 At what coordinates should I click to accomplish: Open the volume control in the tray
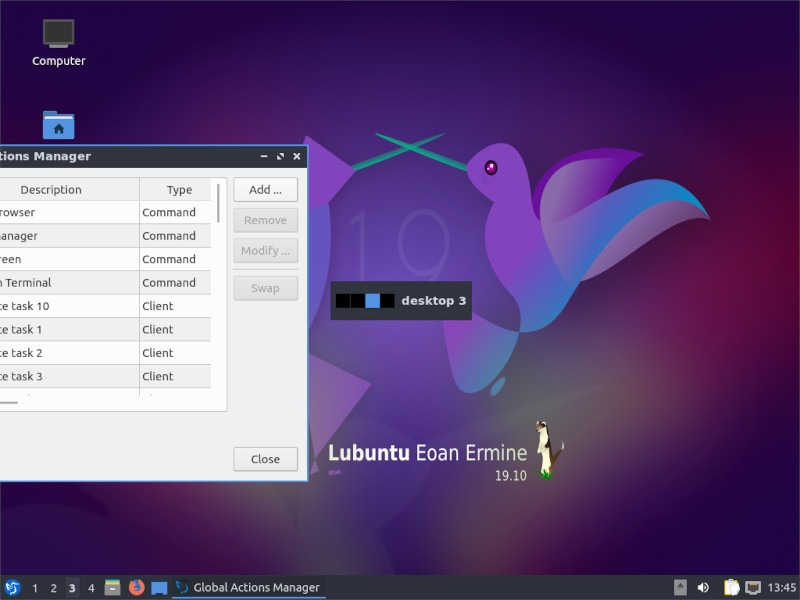pos(703,588)
